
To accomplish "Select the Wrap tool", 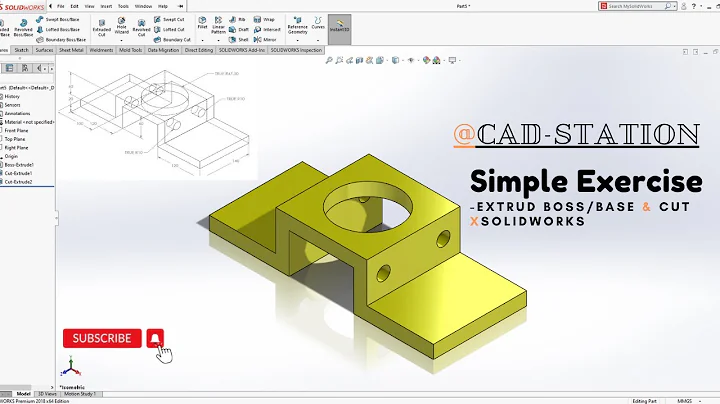I will pos(264,19).
